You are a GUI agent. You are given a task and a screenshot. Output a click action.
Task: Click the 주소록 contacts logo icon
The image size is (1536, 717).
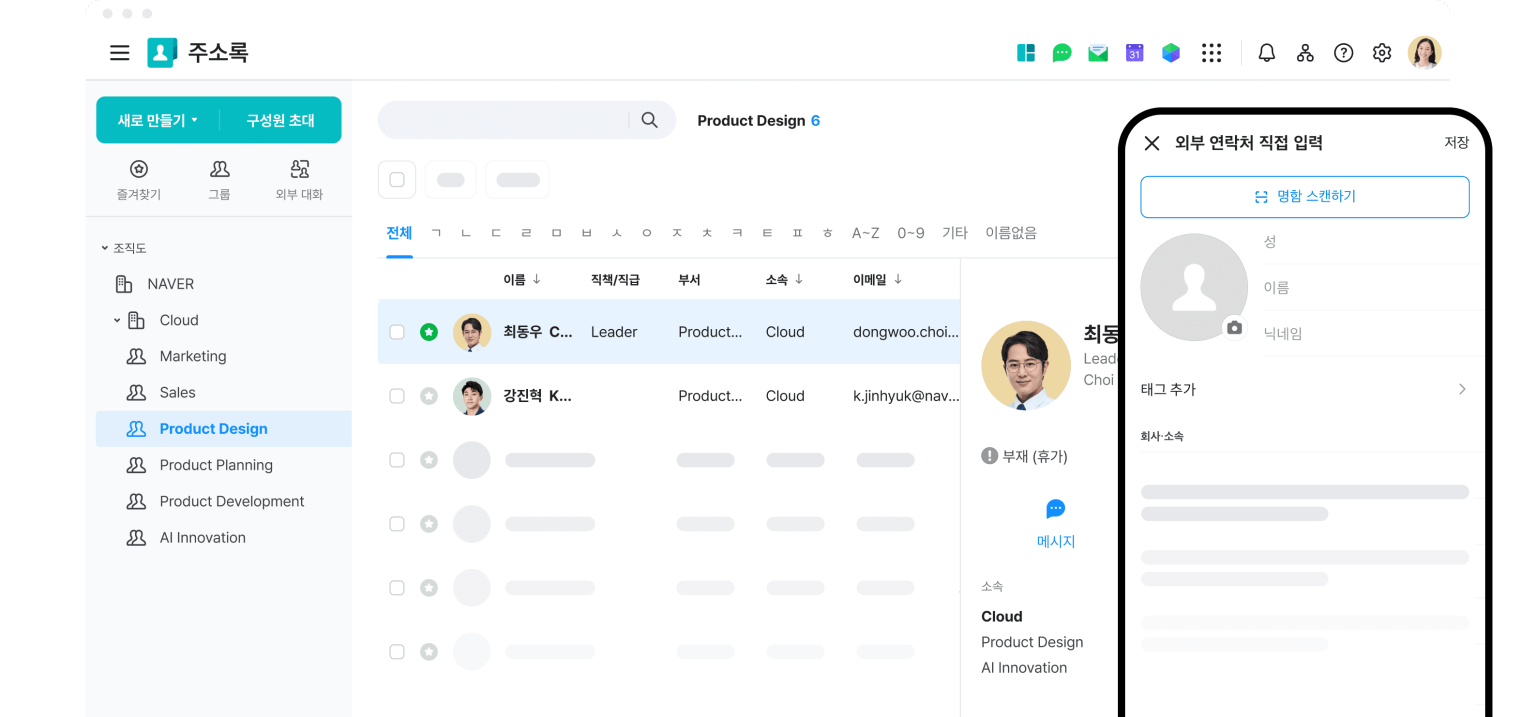coord(162,53)
